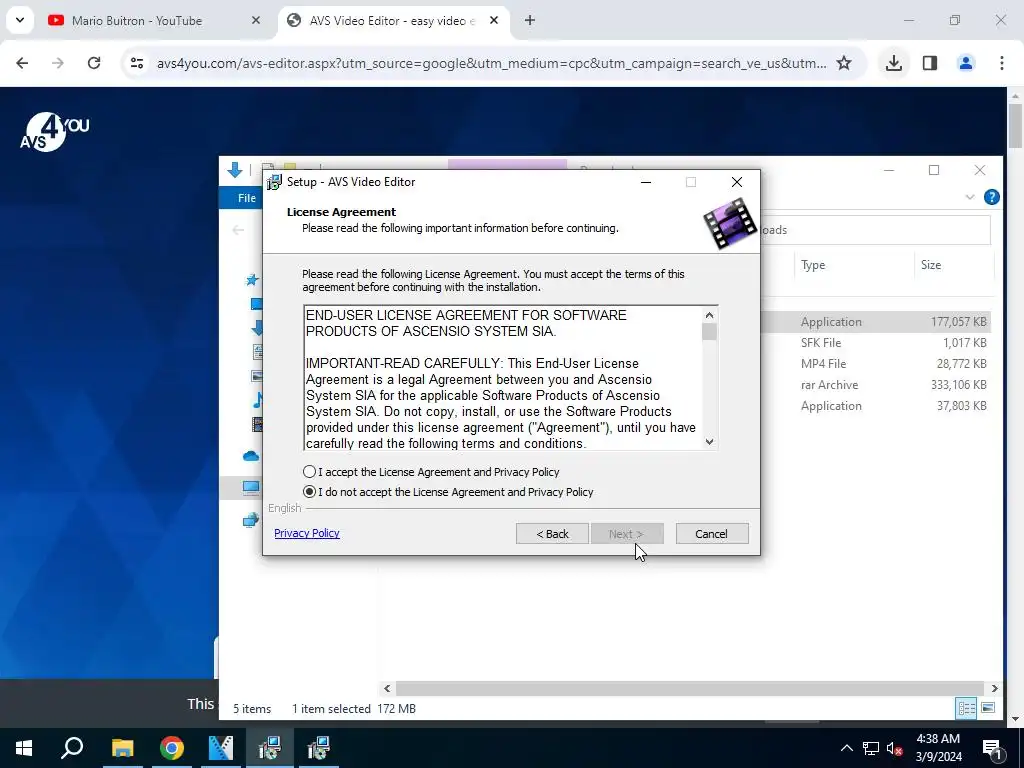Click the AVS4YOU site logo

54,133
